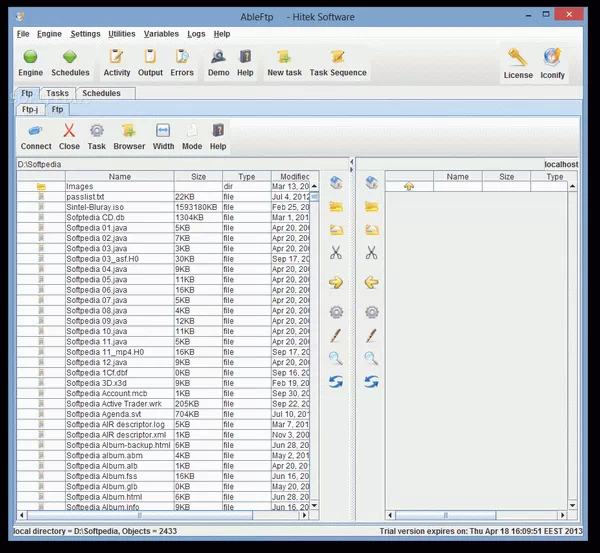Select file Softpedia Active Trader.wrk
Image resolution: width=600 pixels, height=553 pixels.
pyautogui.click(x=163, y=404)
